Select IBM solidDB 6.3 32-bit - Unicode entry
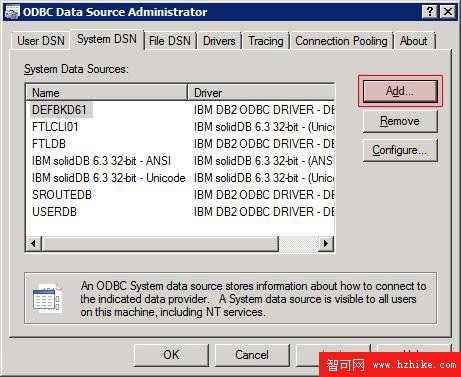The width and height of the screenshot is (461, 377). pyautogui.click(x=109, y=178)
